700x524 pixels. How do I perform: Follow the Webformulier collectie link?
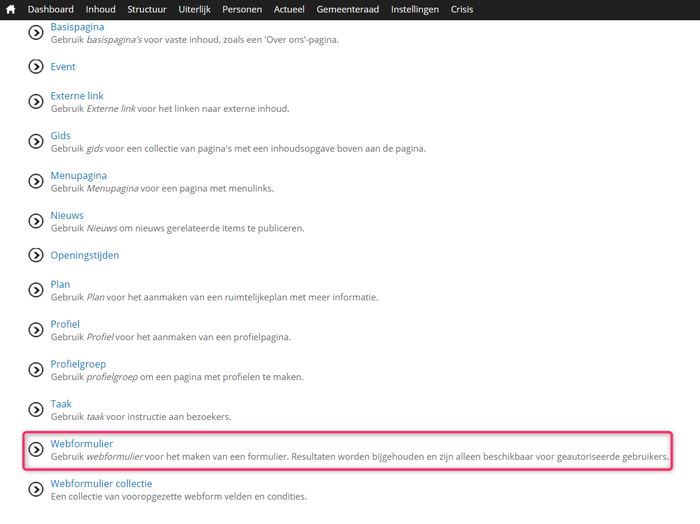tap(101, 483)
